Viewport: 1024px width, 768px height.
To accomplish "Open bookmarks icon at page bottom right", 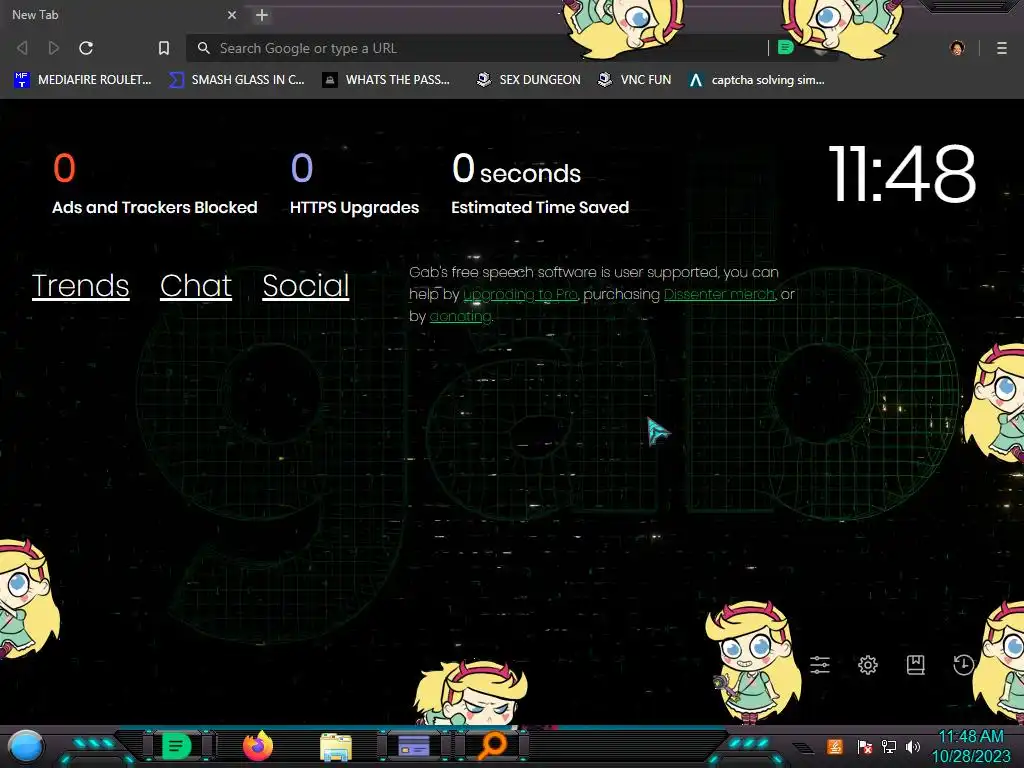I will point(916,665).
